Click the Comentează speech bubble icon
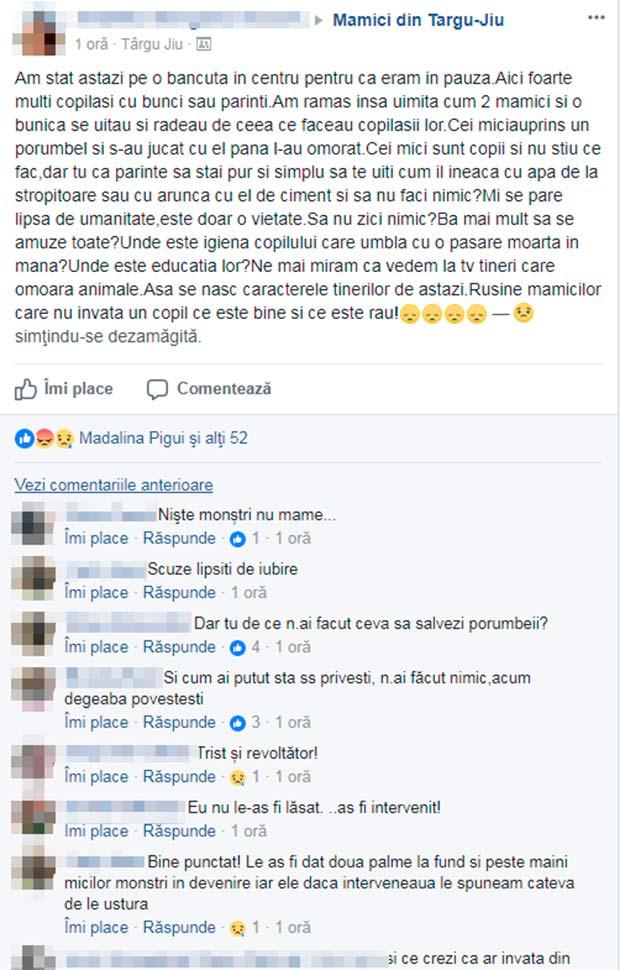Image resolution: width=620 pixels, height=970 pixels. coord(157,389)
